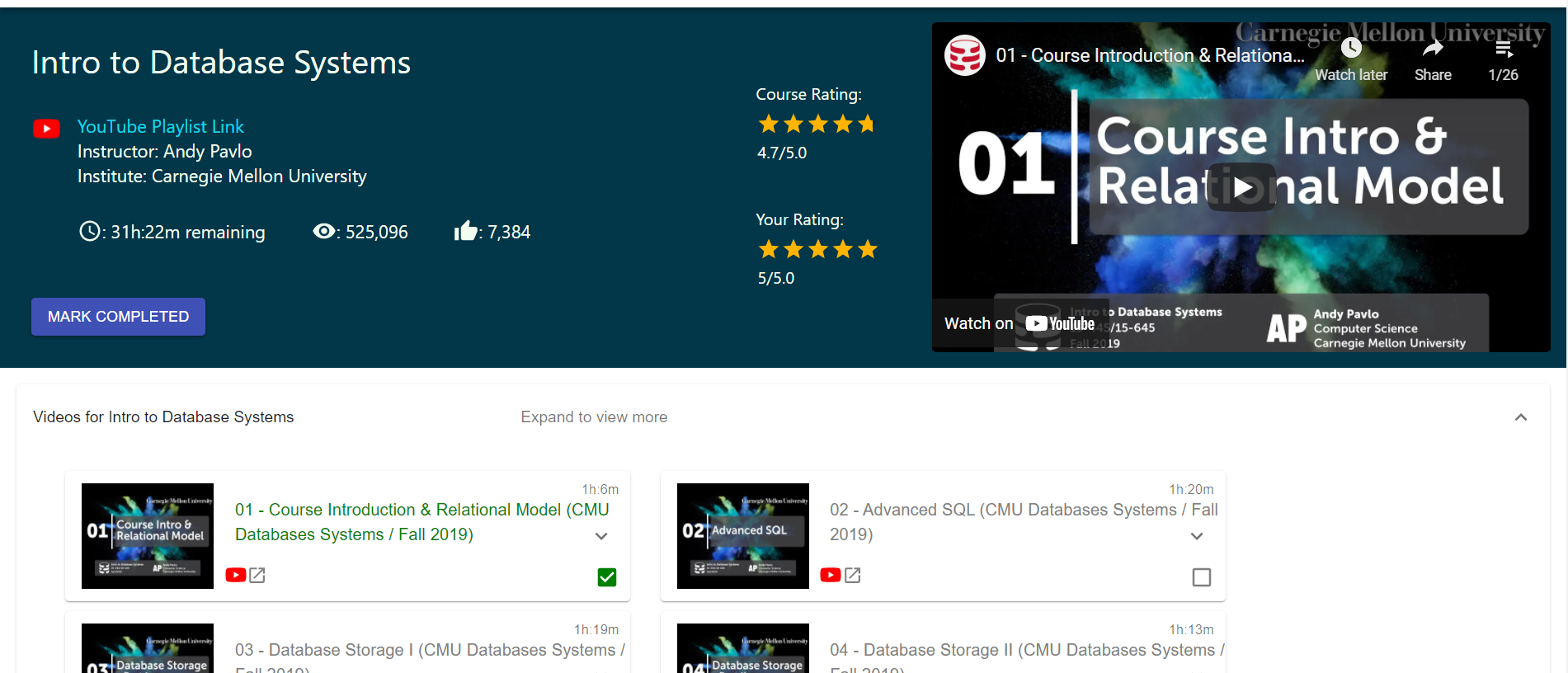Click the 5/5.0 your rating value

coord(776,278)
